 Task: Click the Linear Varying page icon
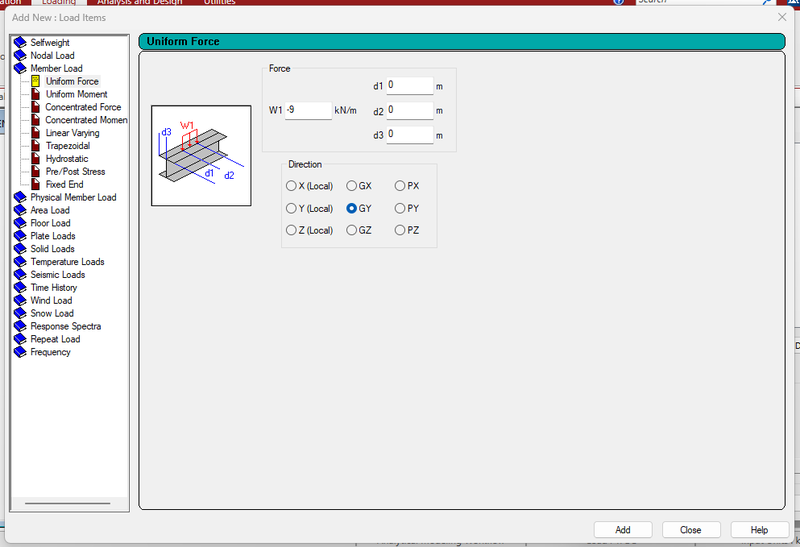35,133
